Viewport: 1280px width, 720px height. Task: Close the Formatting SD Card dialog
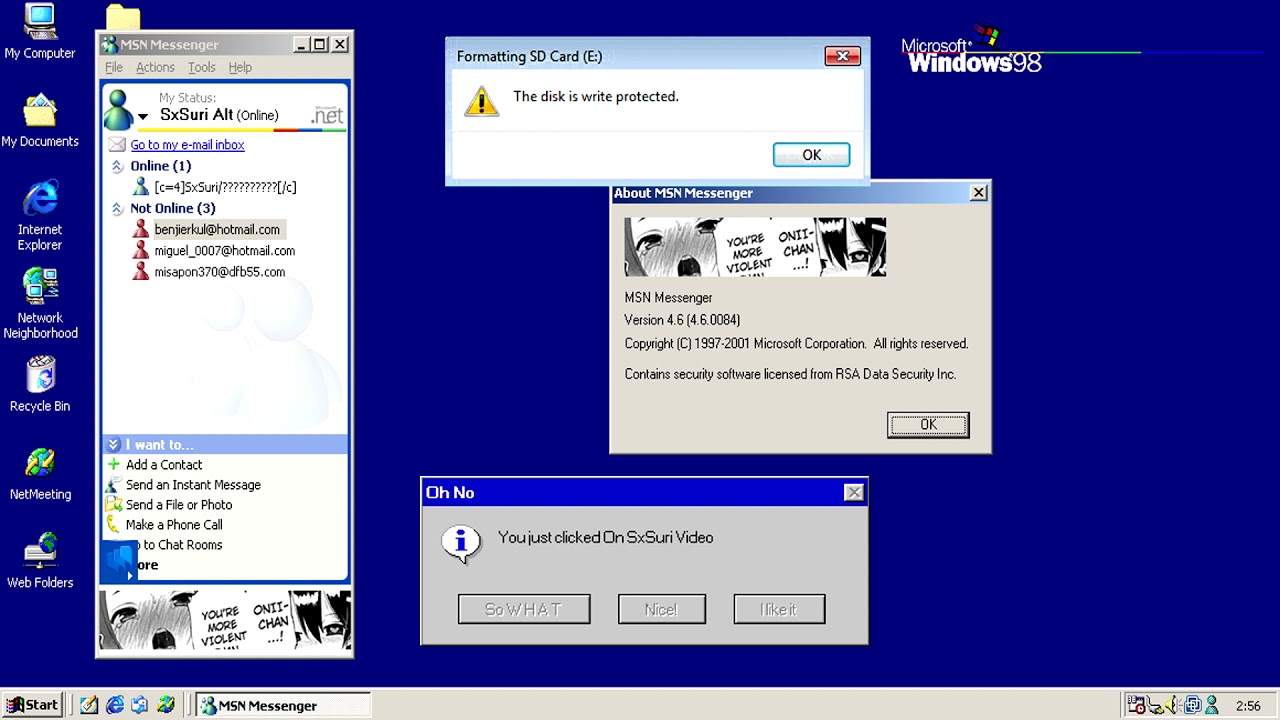(x=842, y=56)
